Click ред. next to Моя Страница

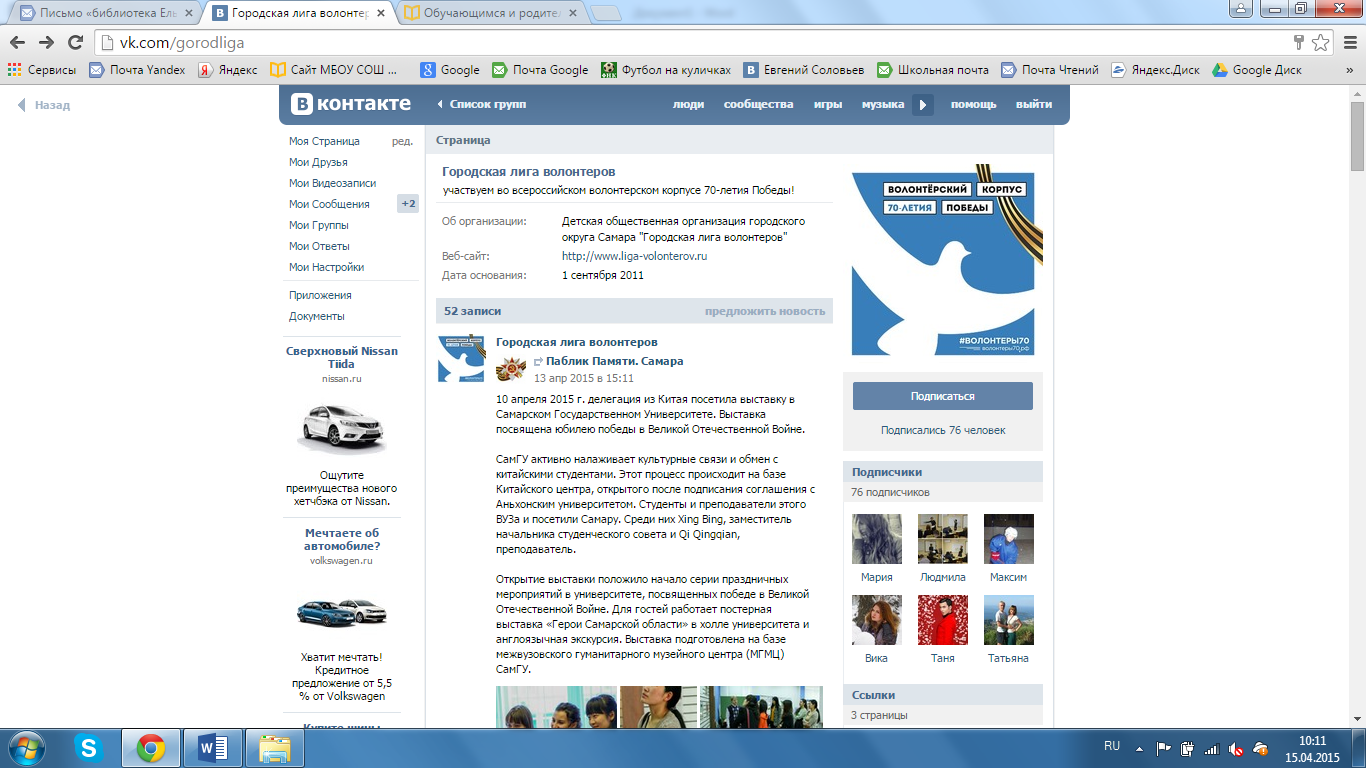(402, 141)
